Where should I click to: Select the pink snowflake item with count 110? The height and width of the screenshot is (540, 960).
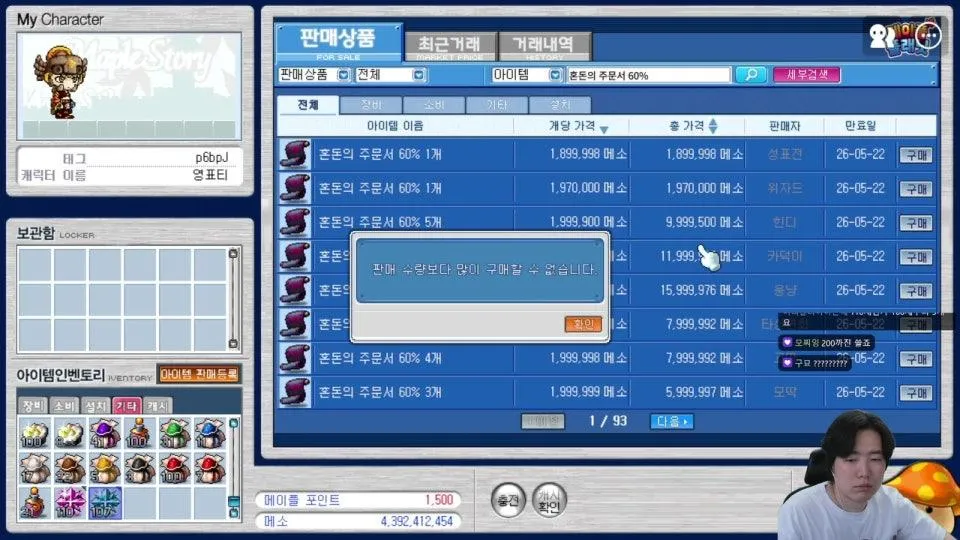[x=69, y=503]
